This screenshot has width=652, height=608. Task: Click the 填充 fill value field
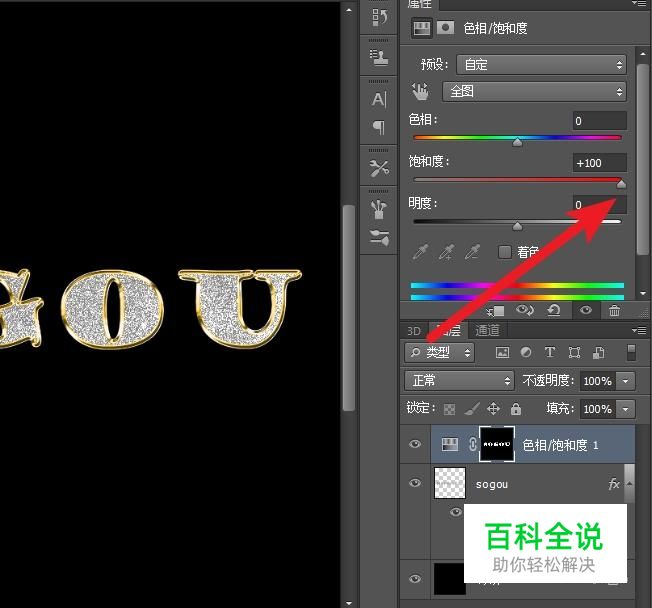pyautogui.click(x=598, y=409)
